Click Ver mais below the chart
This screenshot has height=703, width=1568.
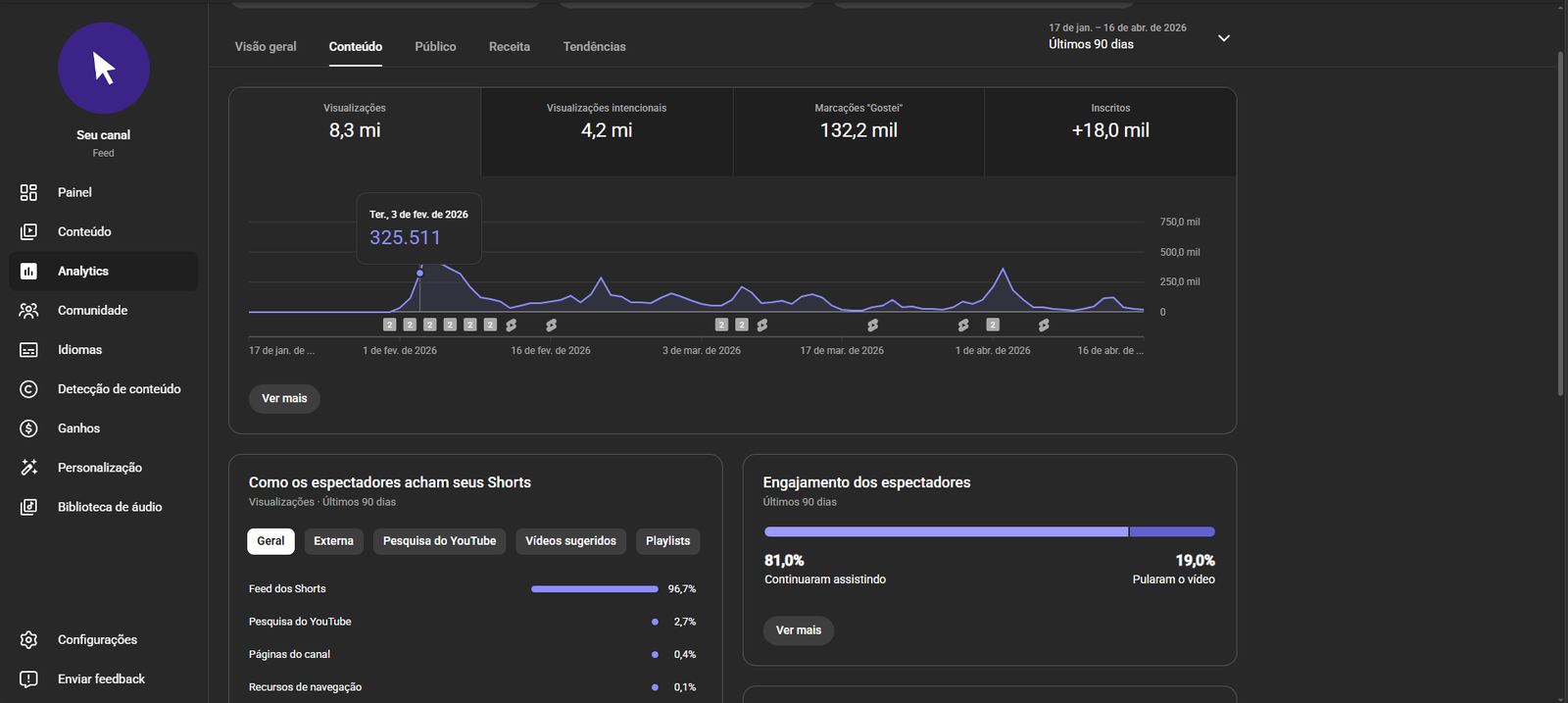284,398
